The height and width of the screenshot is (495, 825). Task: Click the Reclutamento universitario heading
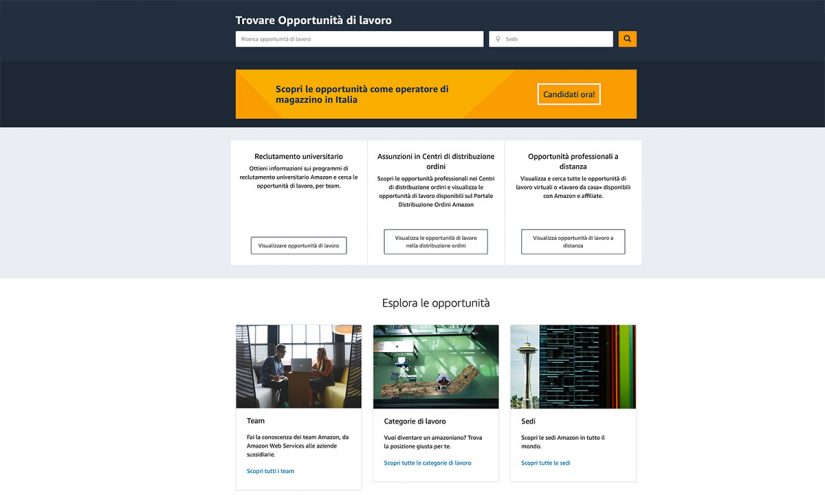298,156
